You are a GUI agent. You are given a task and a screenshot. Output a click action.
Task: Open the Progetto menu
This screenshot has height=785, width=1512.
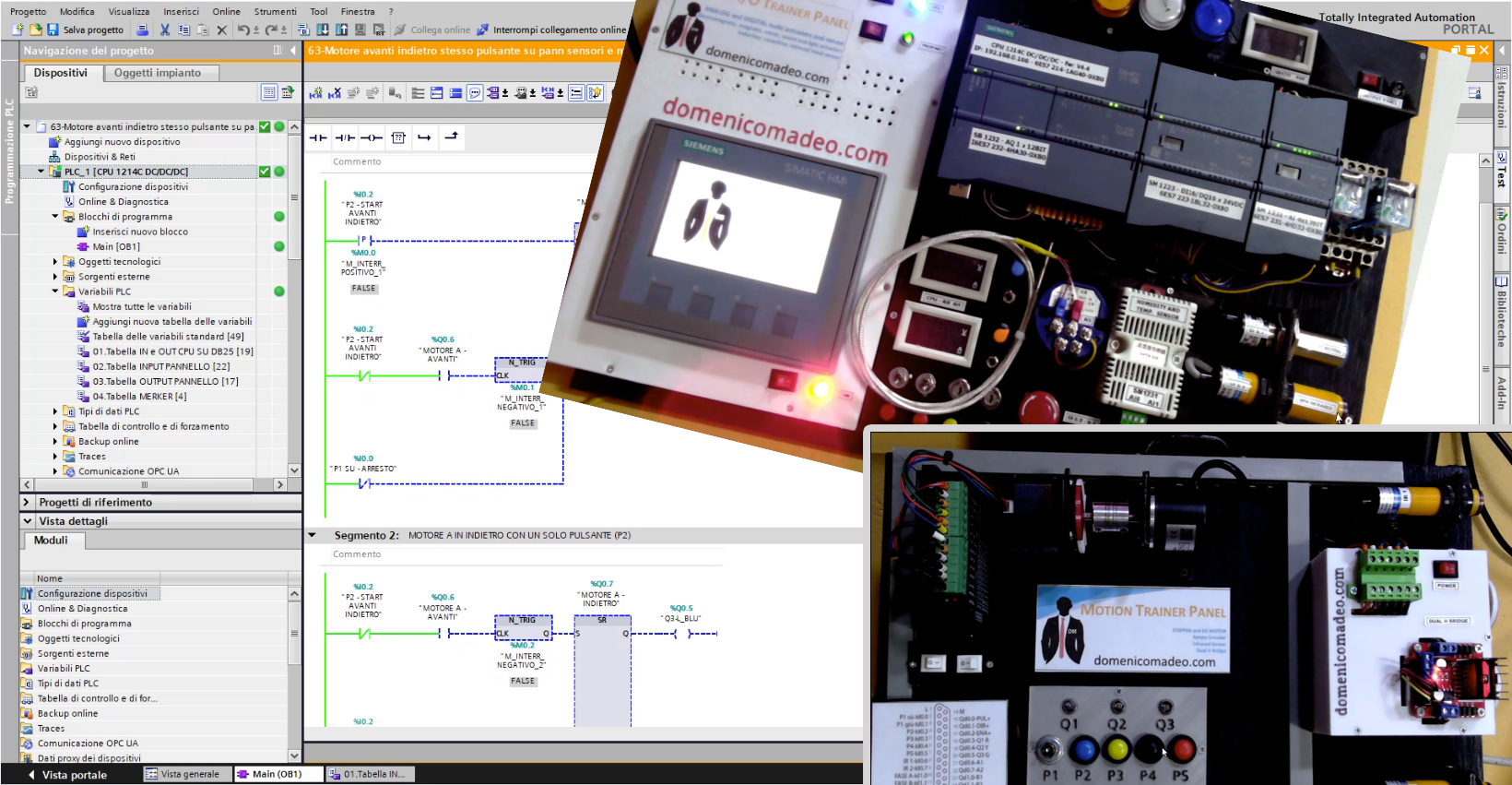pyautogui.click(x=28, y=12)
